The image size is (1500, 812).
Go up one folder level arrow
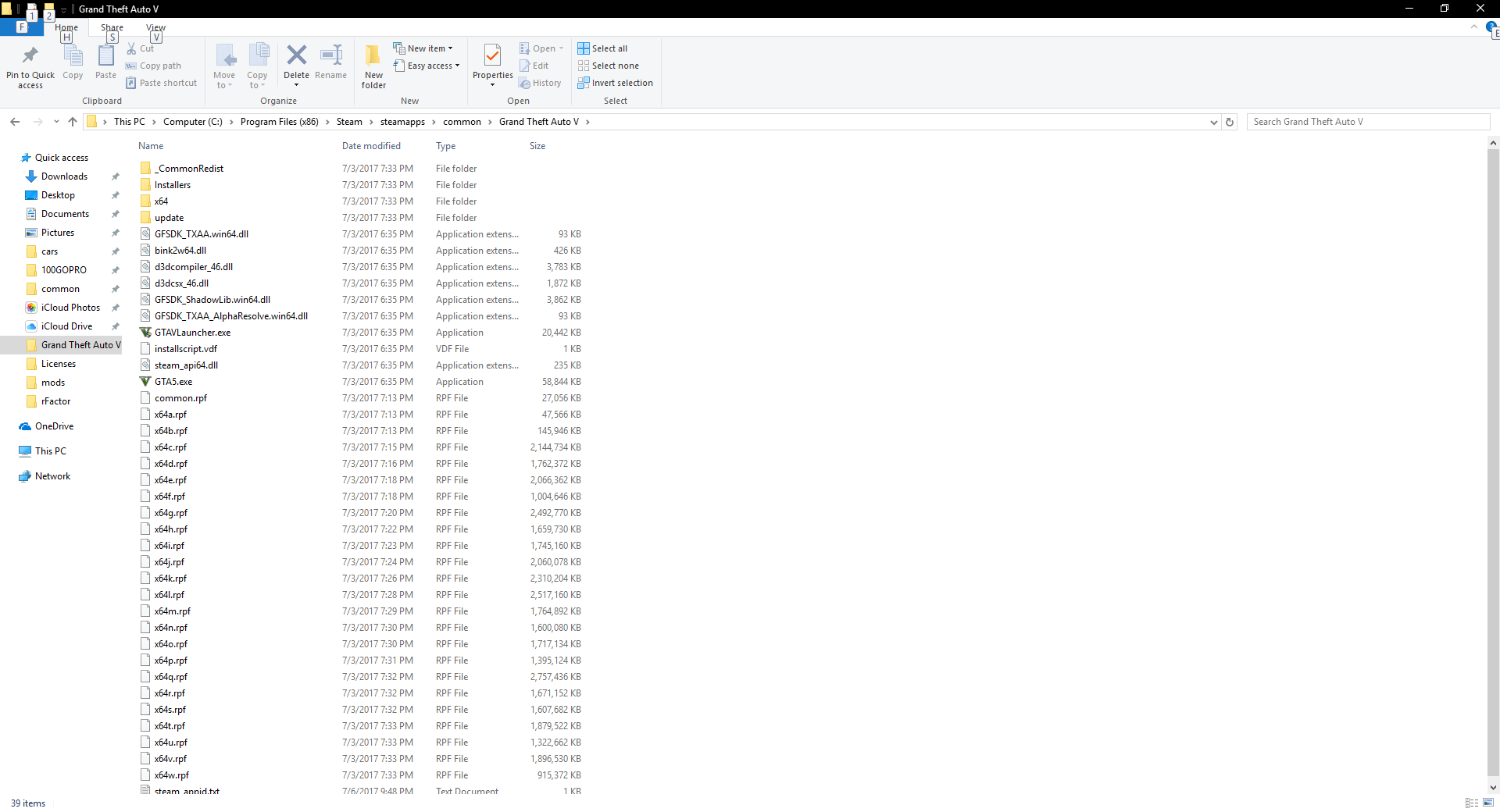73,122
